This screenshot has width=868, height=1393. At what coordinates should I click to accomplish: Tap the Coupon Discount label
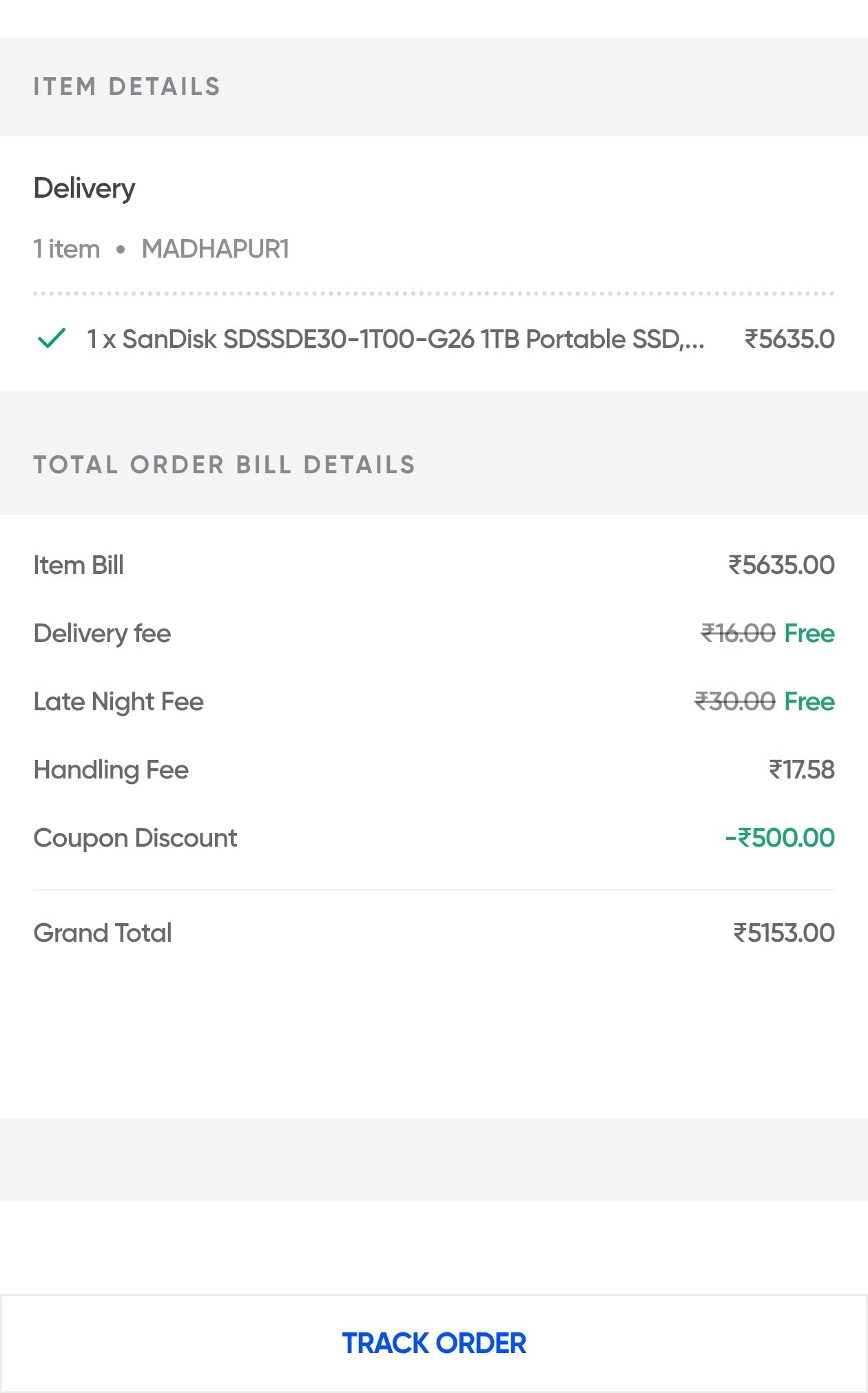click(x=135, y=838)
